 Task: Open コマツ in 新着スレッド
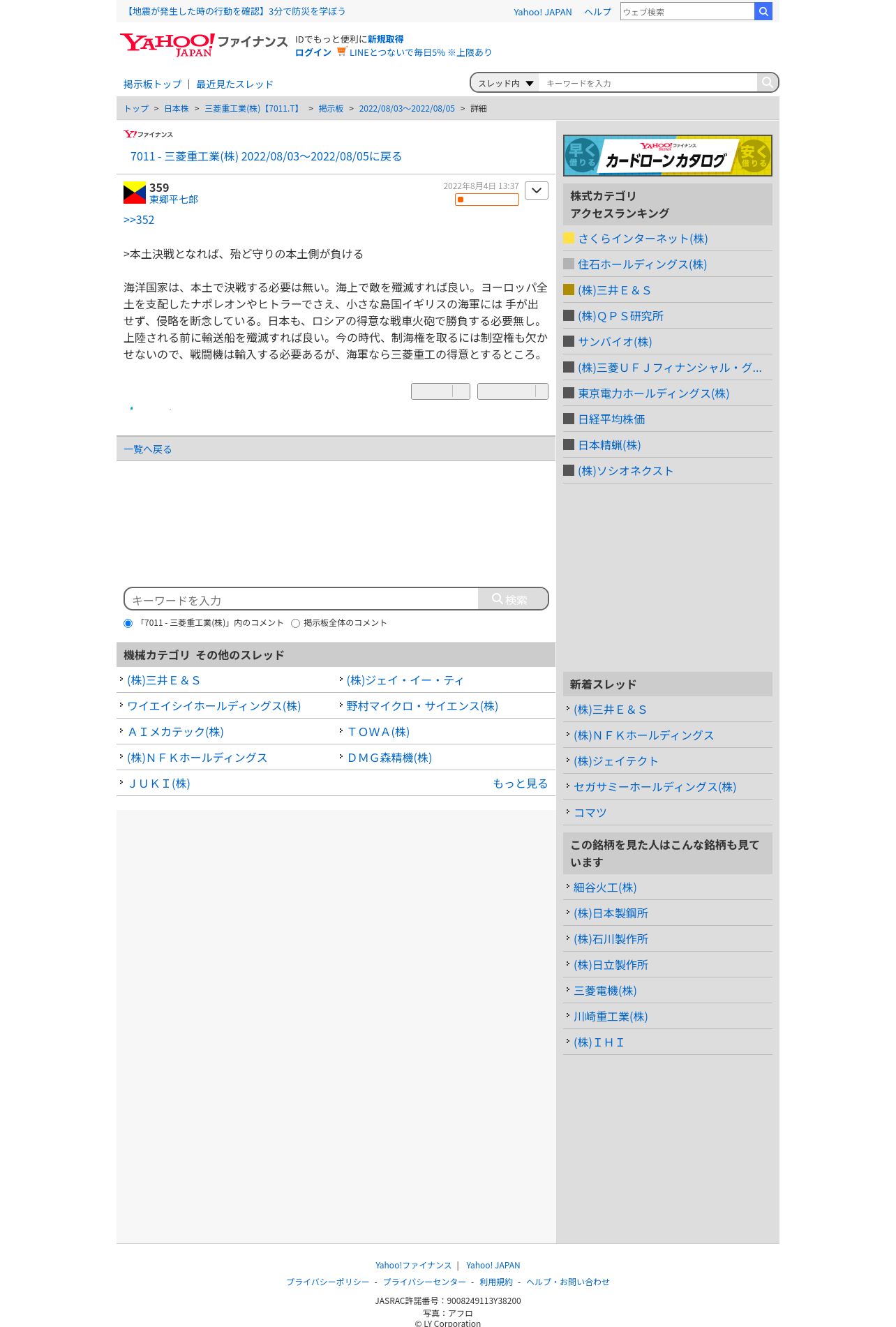[590, 813]
